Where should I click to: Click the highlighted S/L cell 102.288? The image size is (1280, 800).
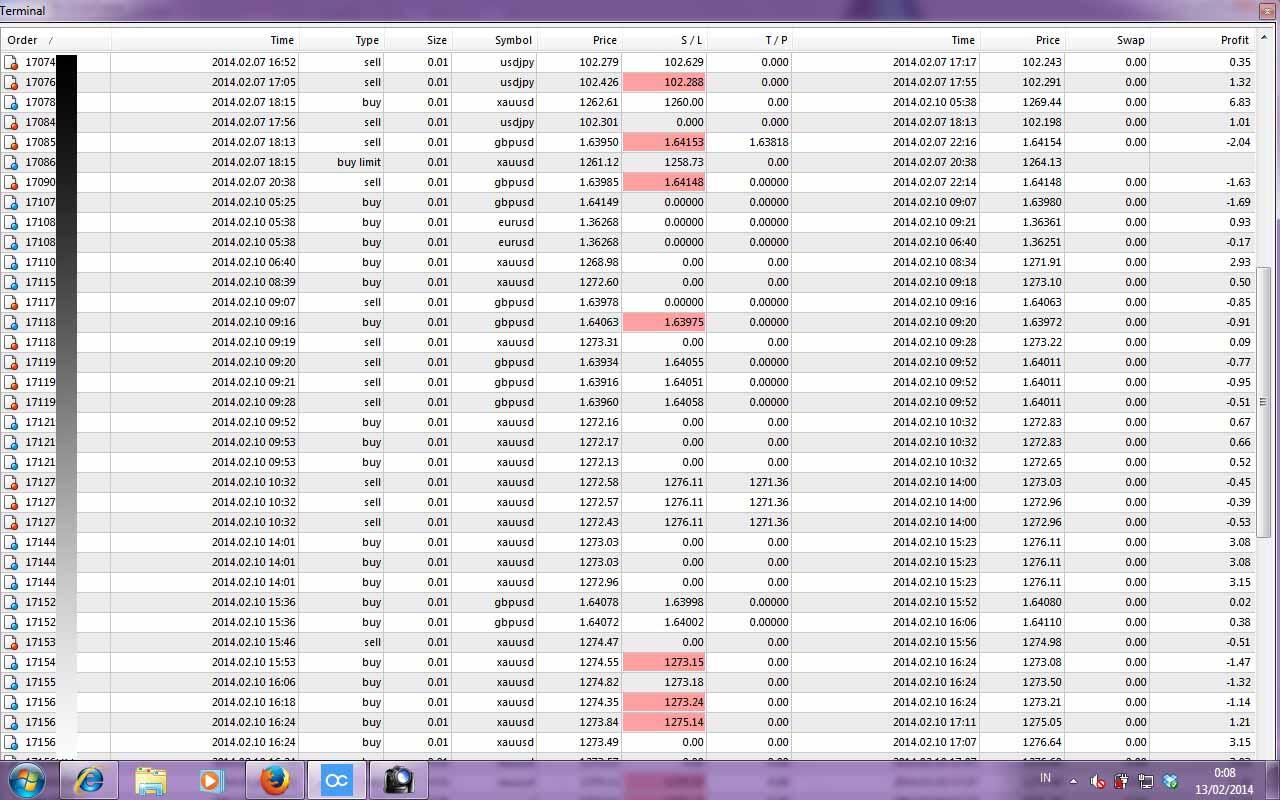tap(663, 82)
